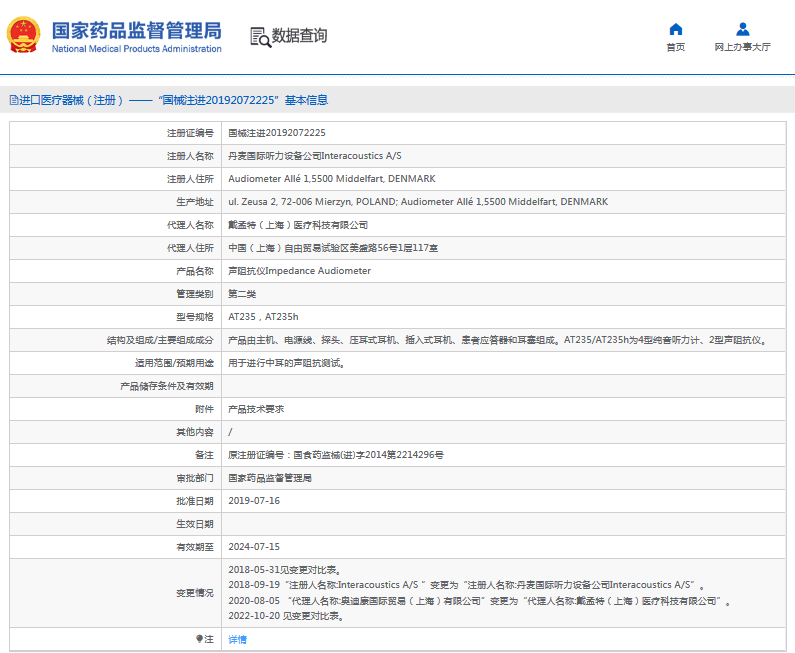Click the data query magnifier document icon
The width and height of the screenshot is (795, 653).
[x=261, y=37]
